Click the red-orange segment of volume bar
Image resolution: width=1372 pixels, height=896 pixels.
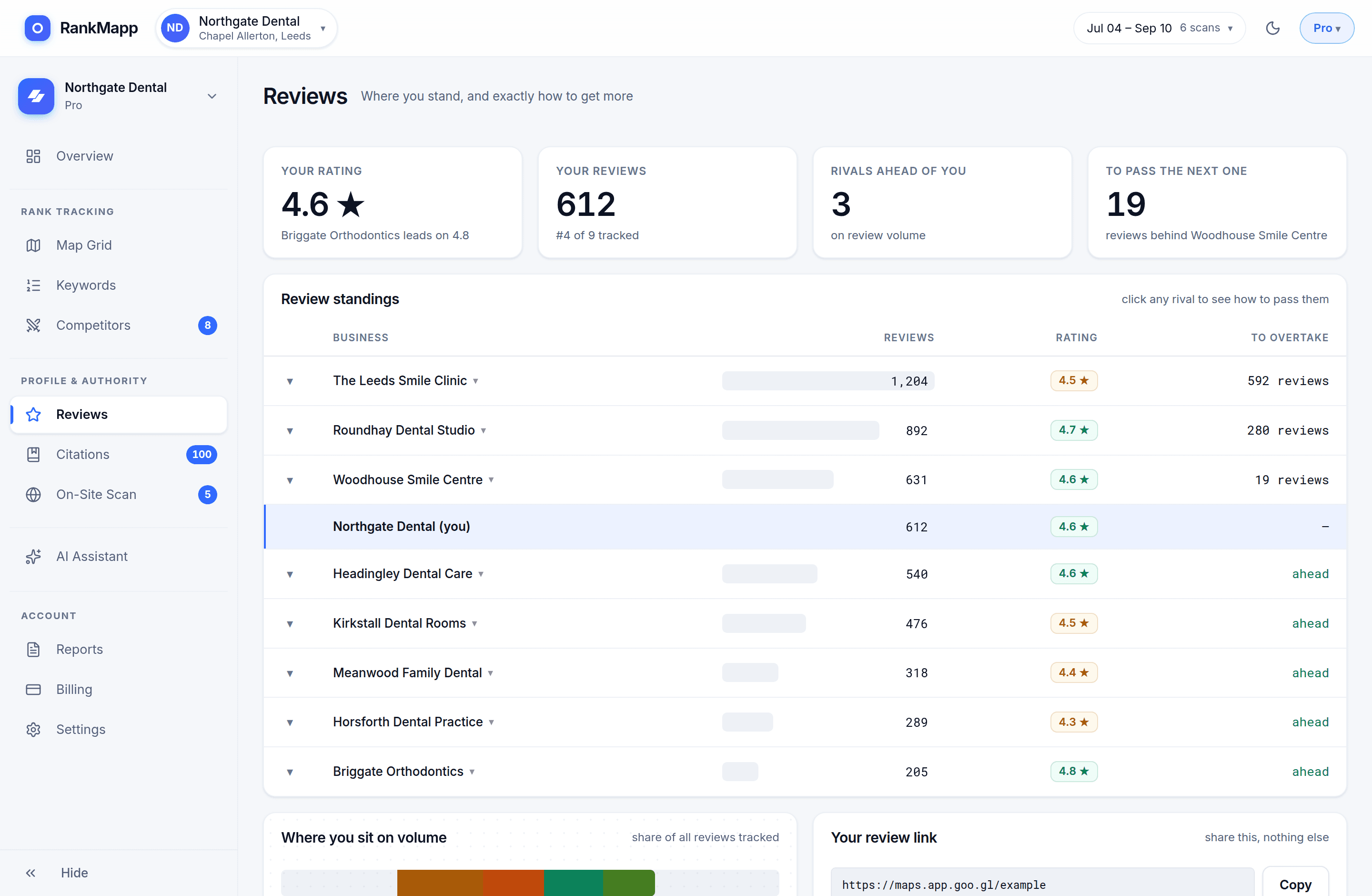click(x=513, y=883)
